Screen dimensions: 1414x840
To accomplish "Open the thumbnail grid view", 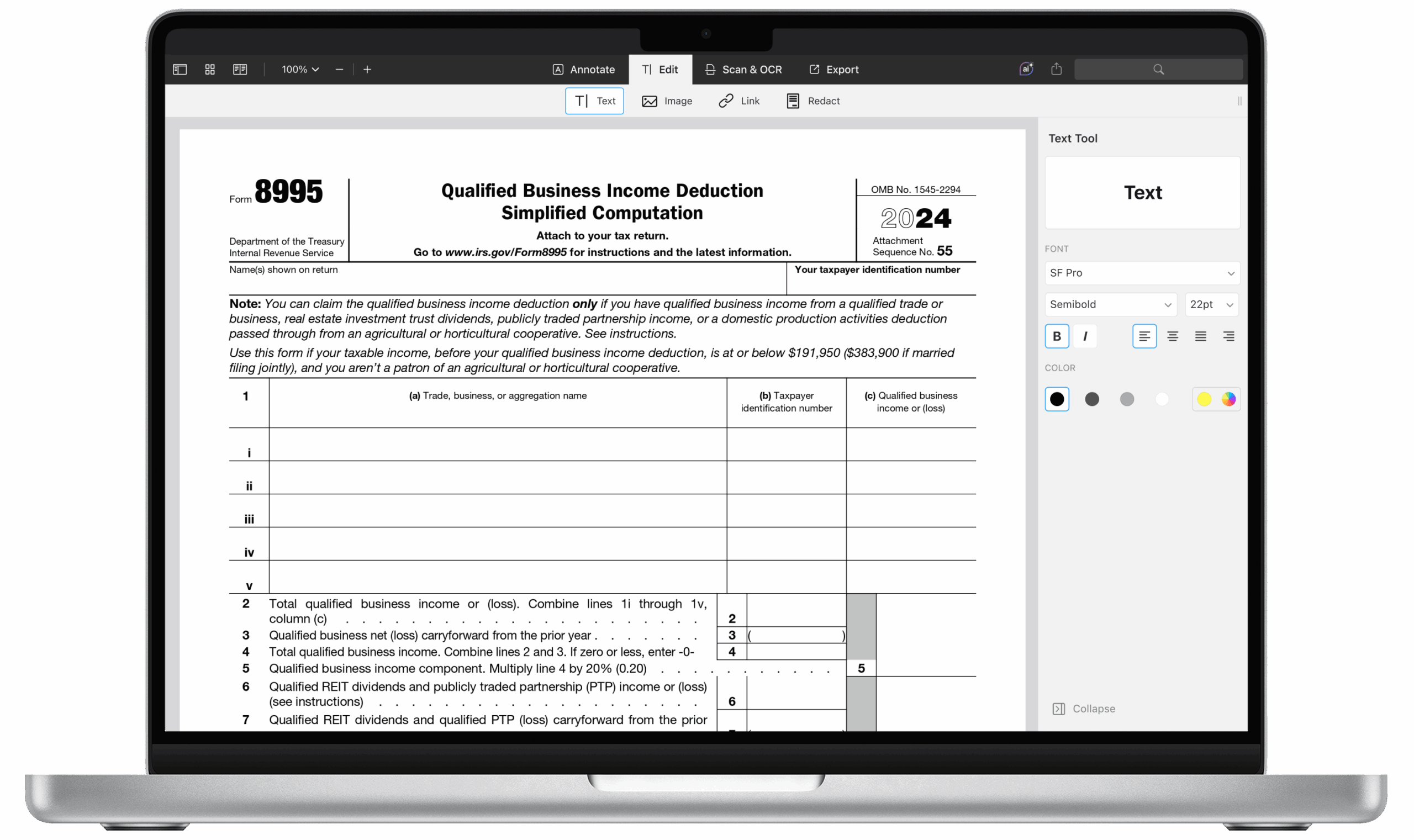I will 210,69.
